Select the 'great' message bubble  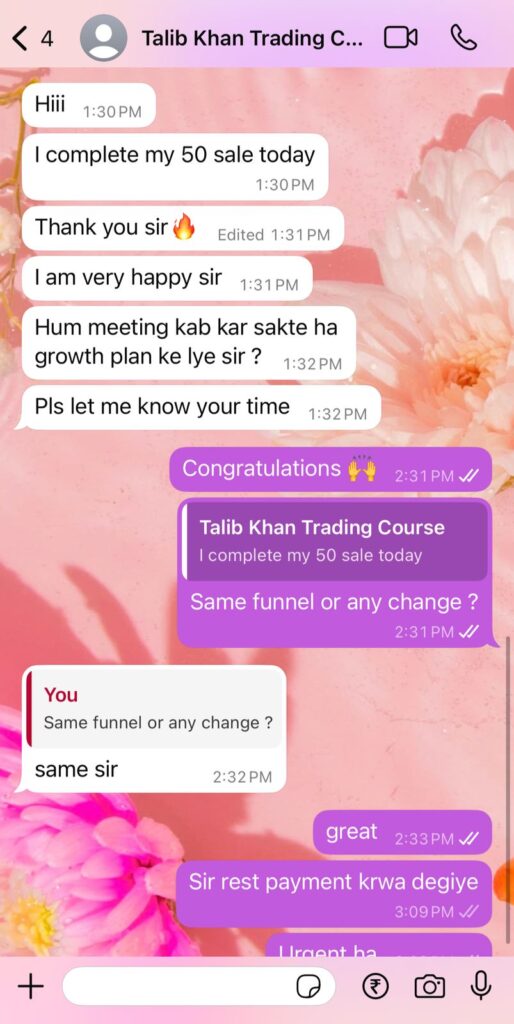[x=402, y=833]
